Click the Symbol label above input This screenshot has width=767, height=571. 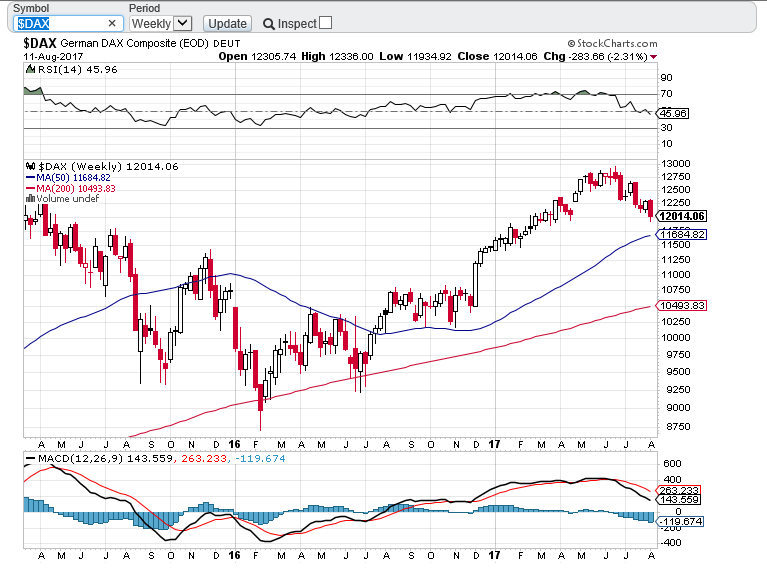click(x=31, y=8)
